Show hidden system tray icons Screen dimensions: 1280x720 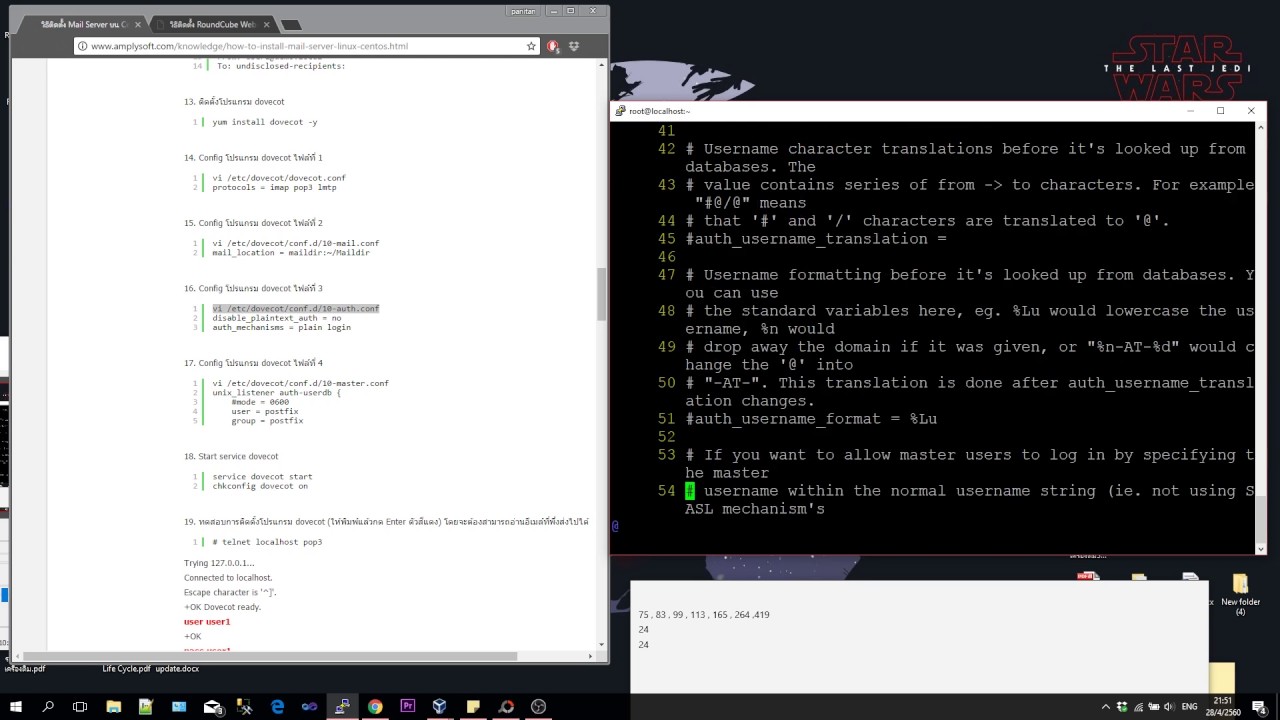pos(1105,707)
